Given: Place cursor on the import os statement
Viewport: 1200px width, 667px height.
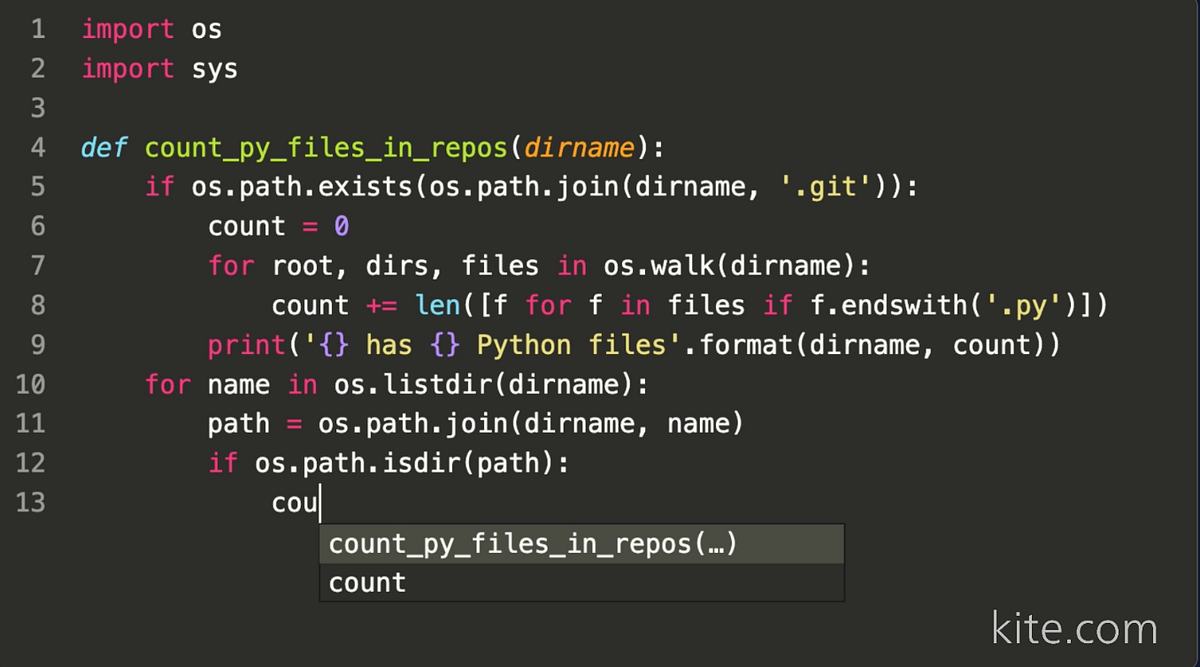Looking at the screenshot, I should [147, 29].
